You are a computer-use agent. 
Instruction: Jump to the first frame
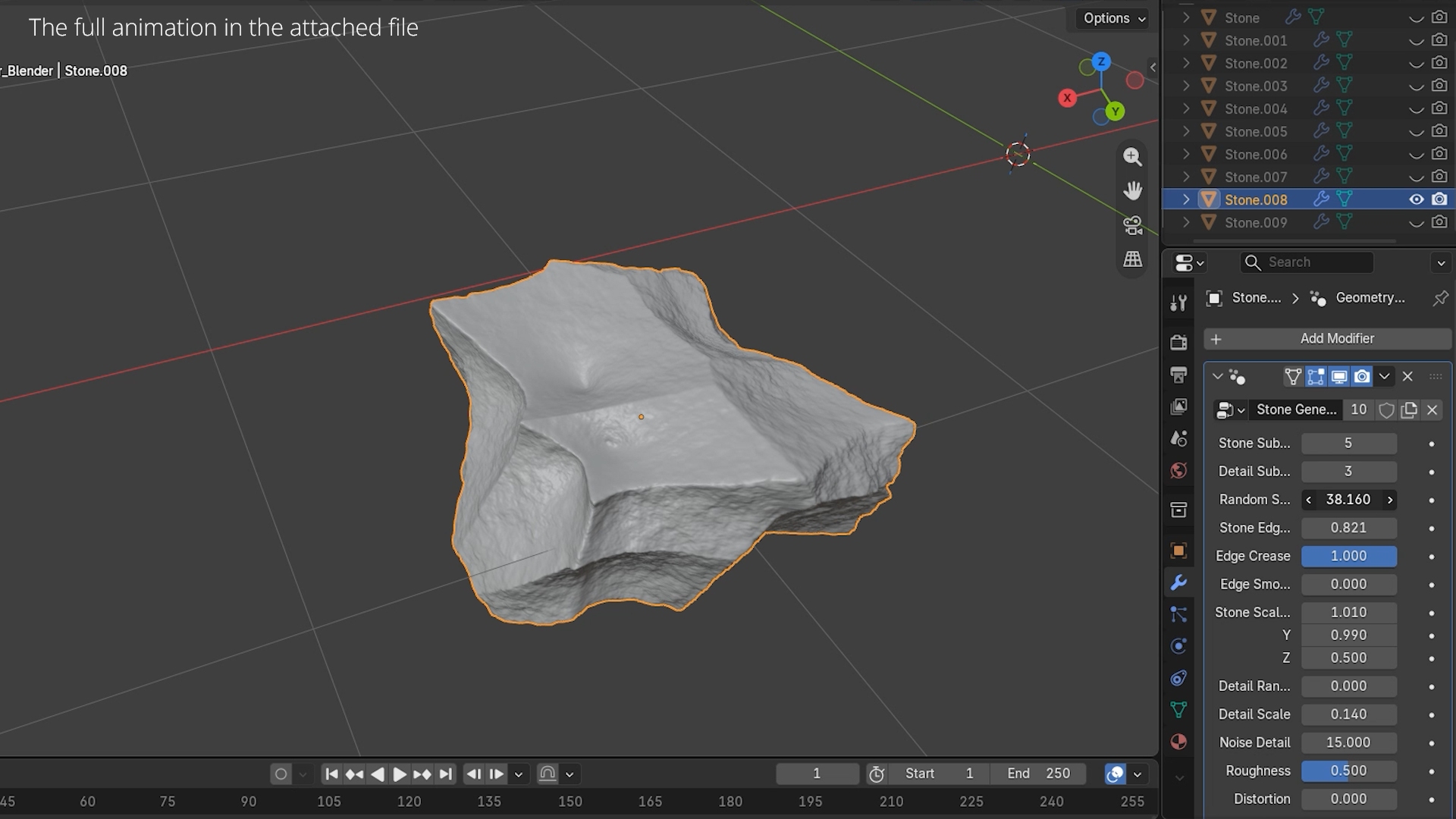click(x=331, y=774)
